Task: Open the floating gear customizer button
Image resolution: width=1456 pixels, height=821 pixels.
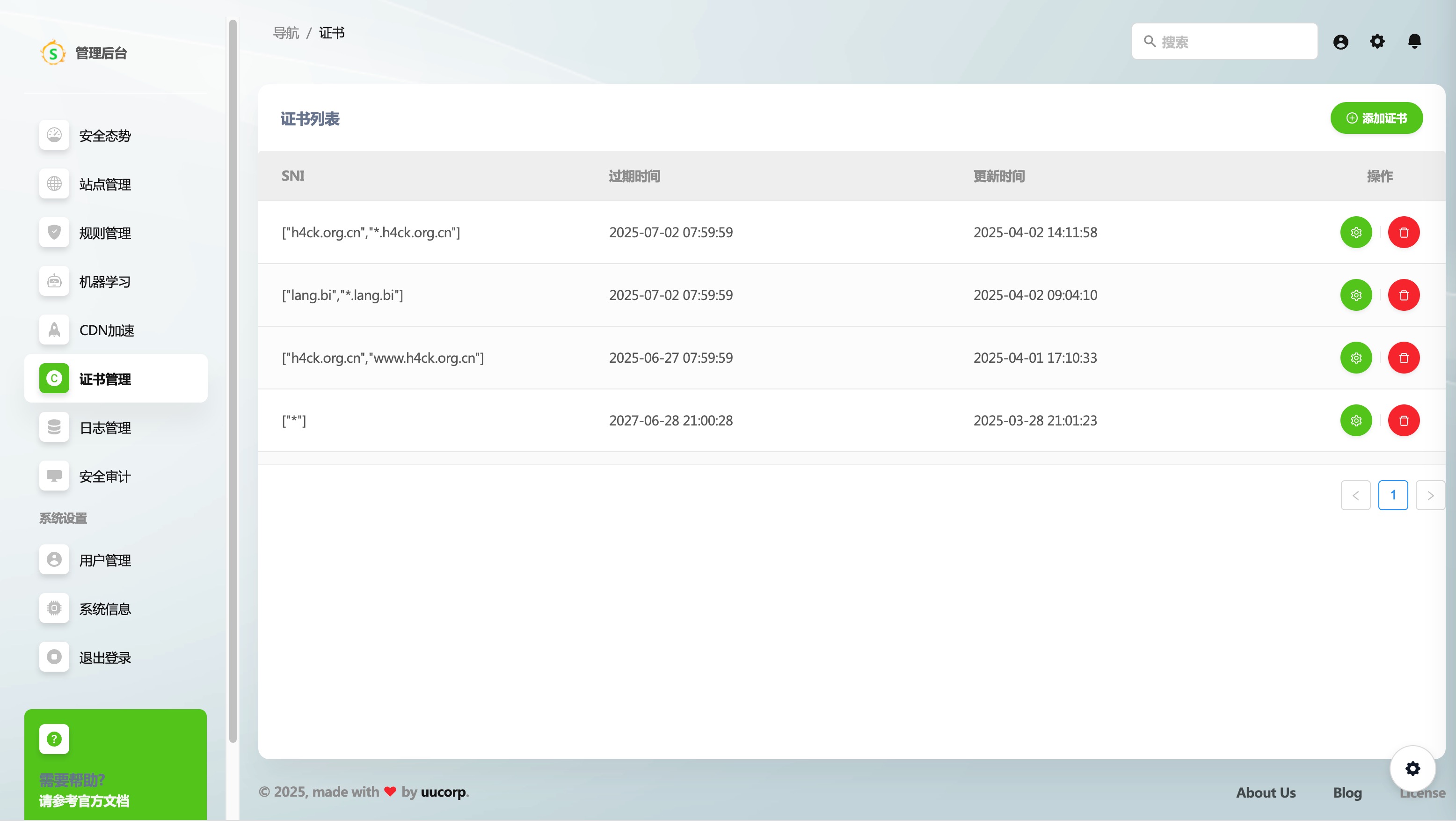Action: pos(1412,769)
